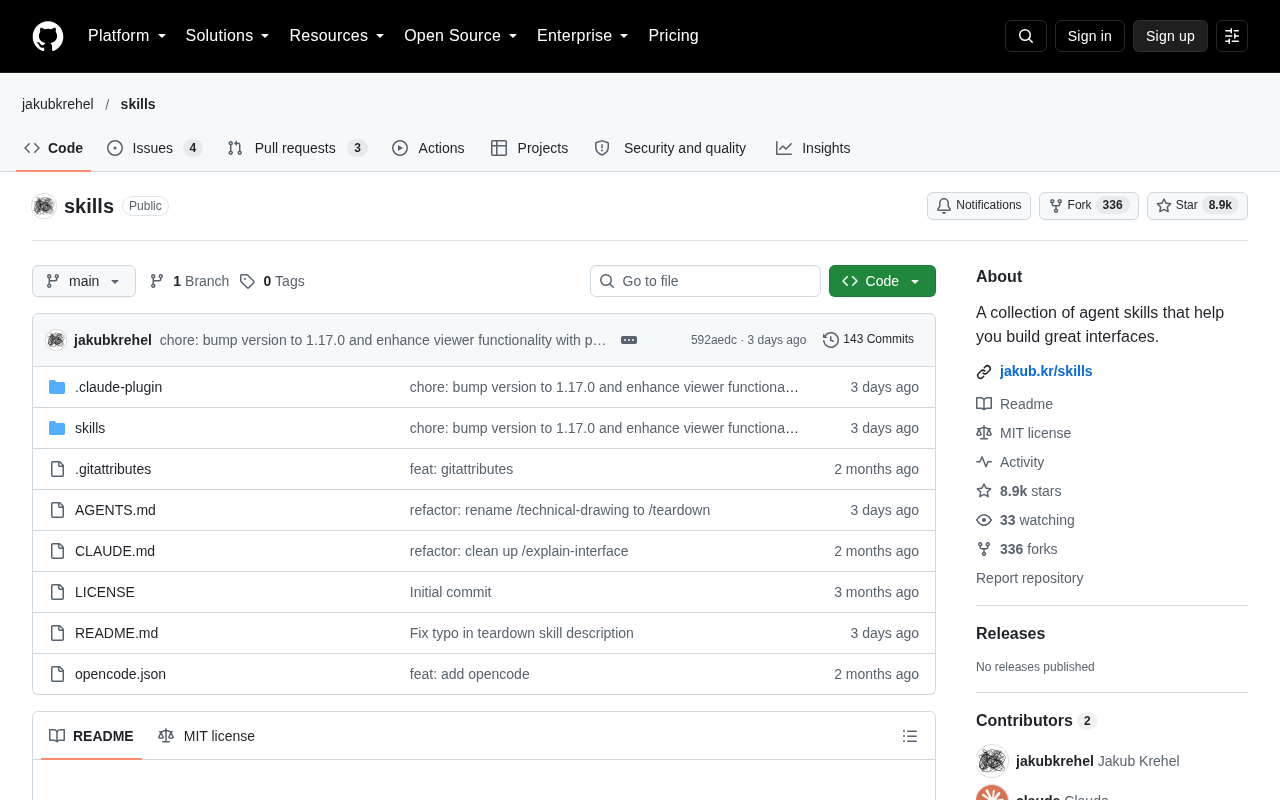Focus the Go to file field
The image size is (1280, 800).
pos(705,281)
